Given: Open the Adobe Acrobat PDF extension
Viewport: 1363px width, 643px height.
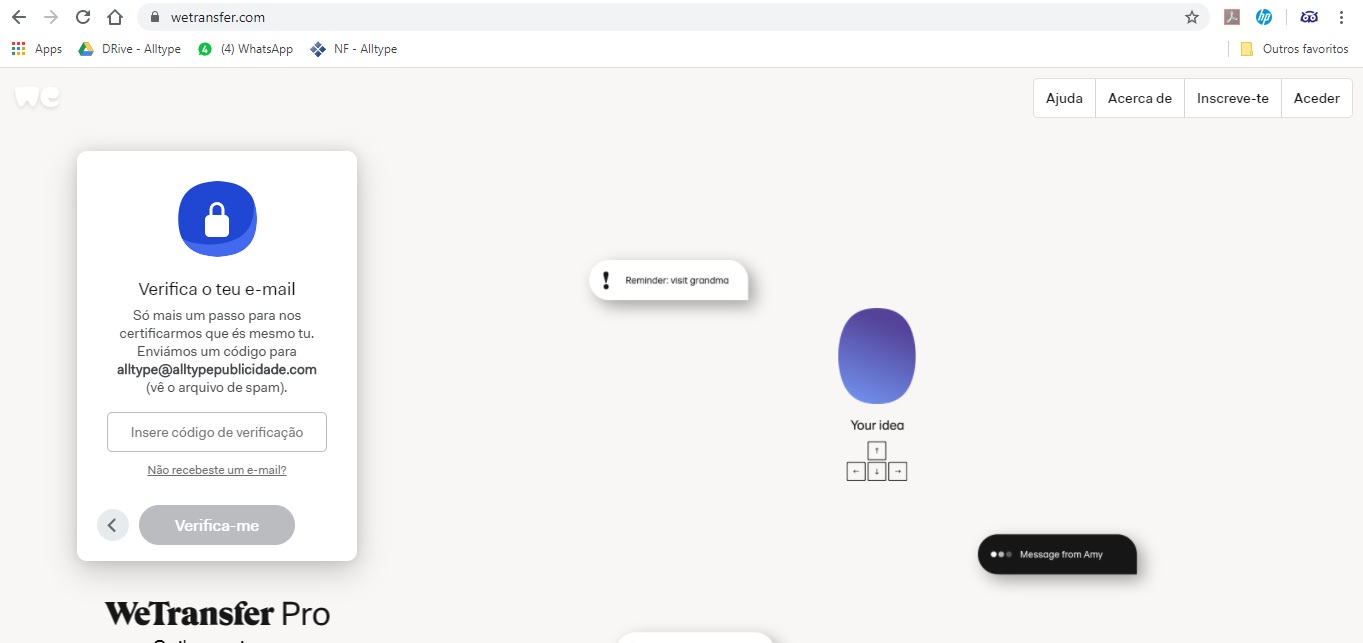Looking at the screenshot, I should [x=1232, y=17].
